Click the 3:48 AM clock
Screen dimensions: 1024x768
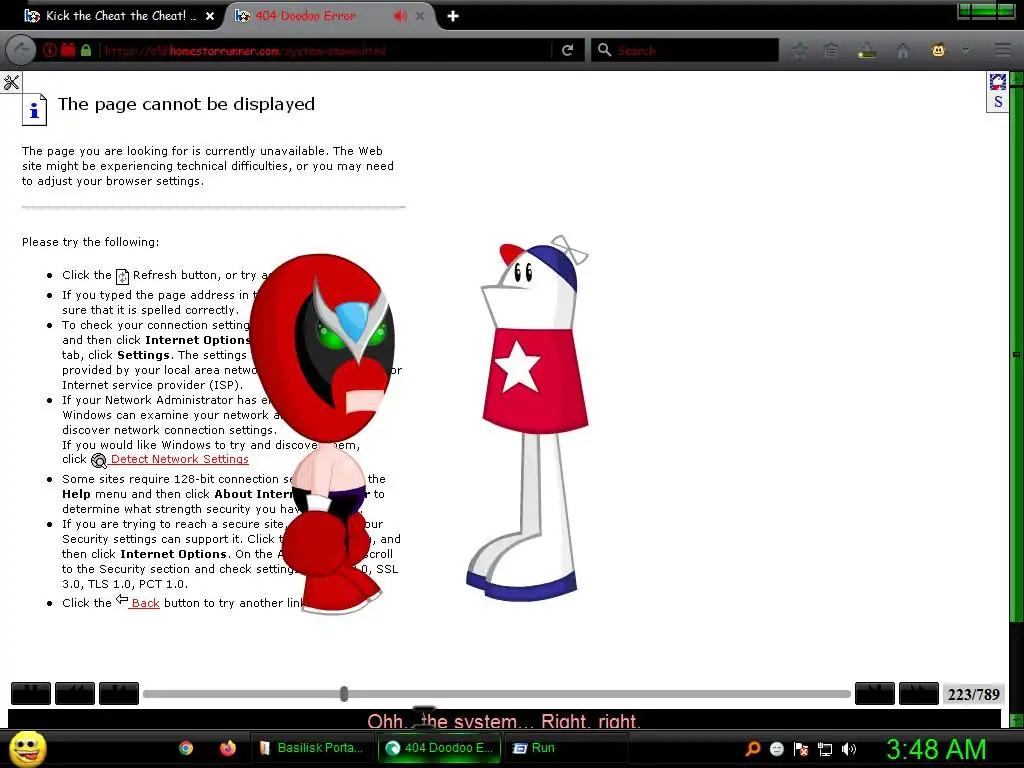936,749
